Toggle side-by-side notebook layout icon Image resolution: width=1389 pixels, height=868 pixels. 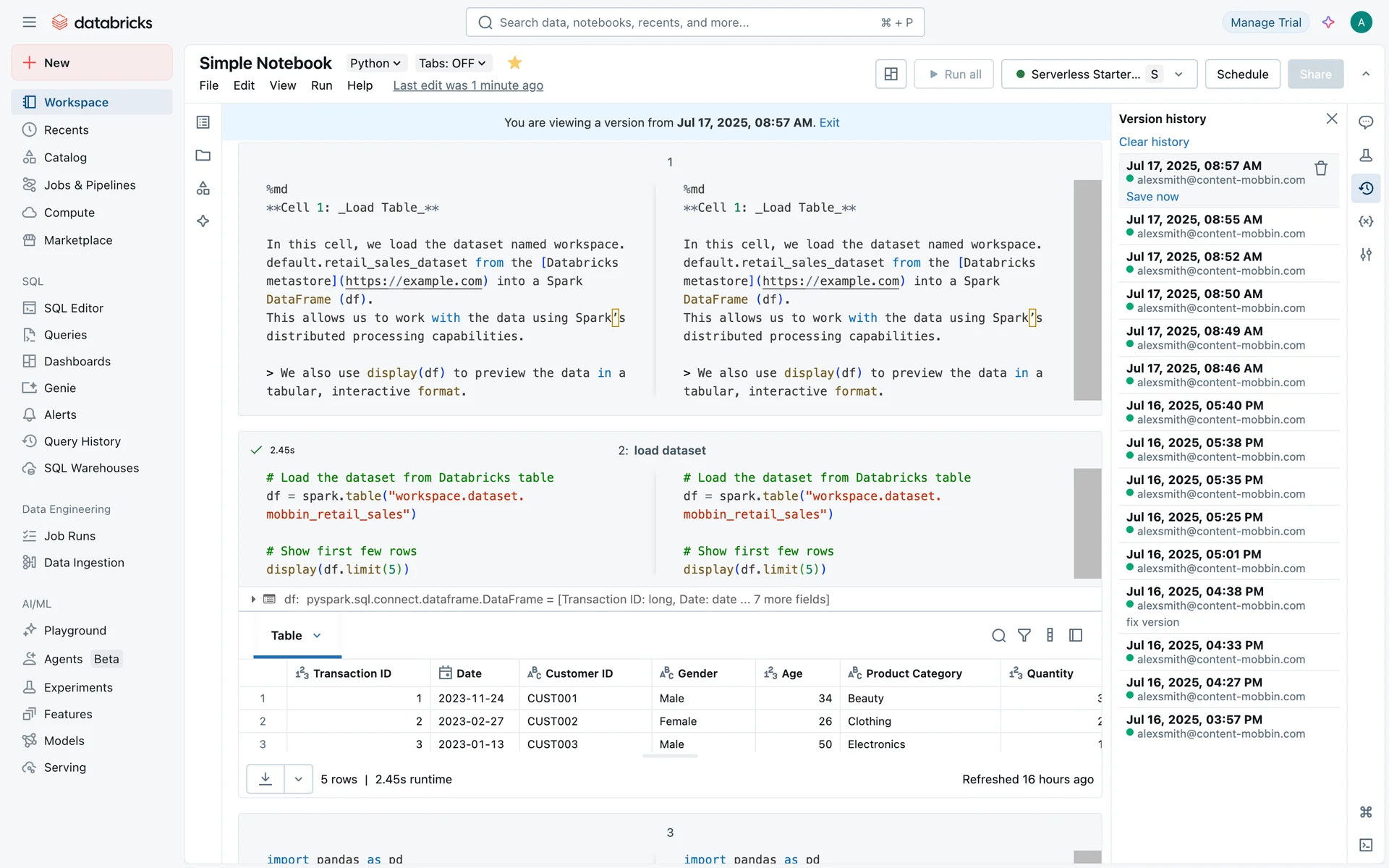891,74
